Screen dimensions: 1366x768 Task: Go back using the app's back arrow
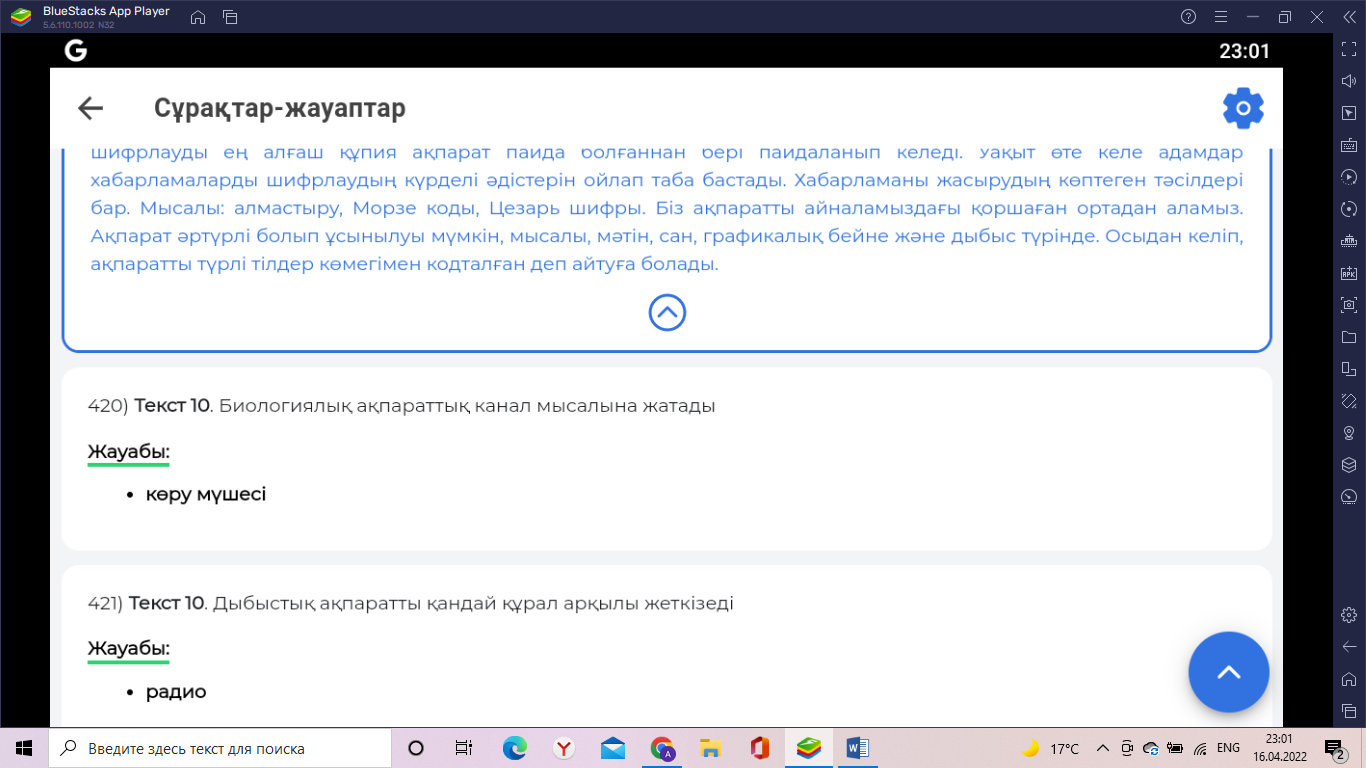coord(91,108)
